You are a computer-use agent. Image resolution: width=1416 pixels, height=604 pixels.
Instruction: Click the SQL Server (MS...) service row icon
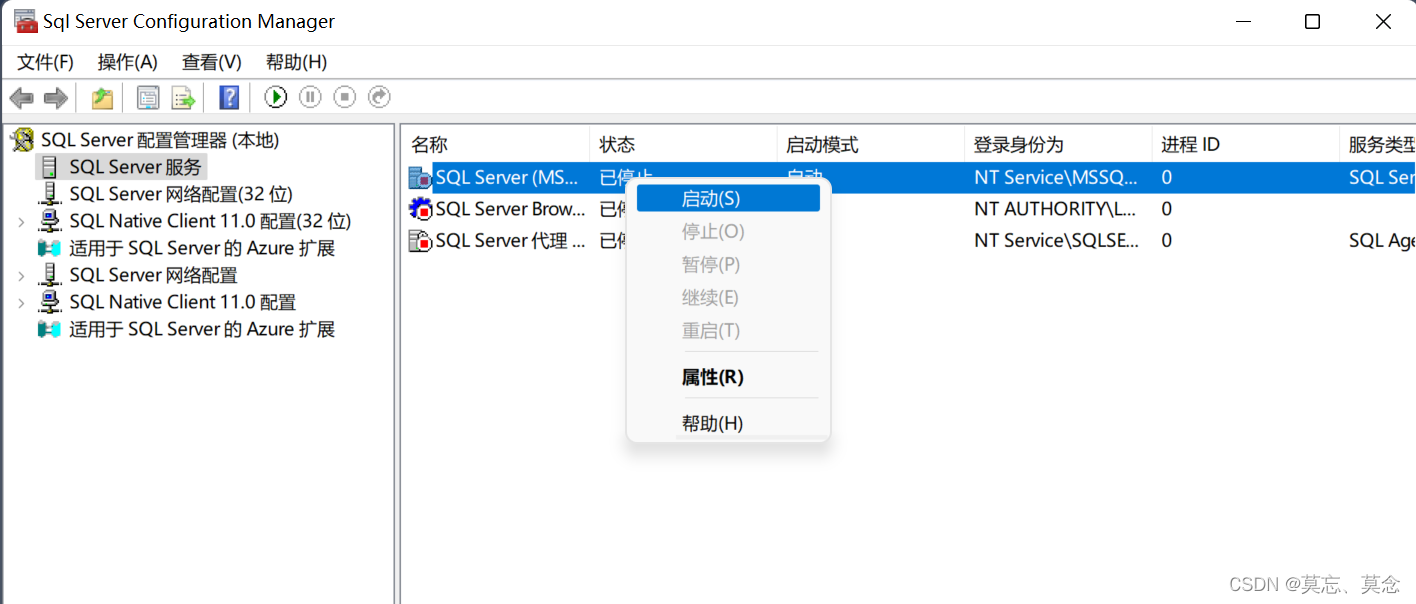(421, 178)
